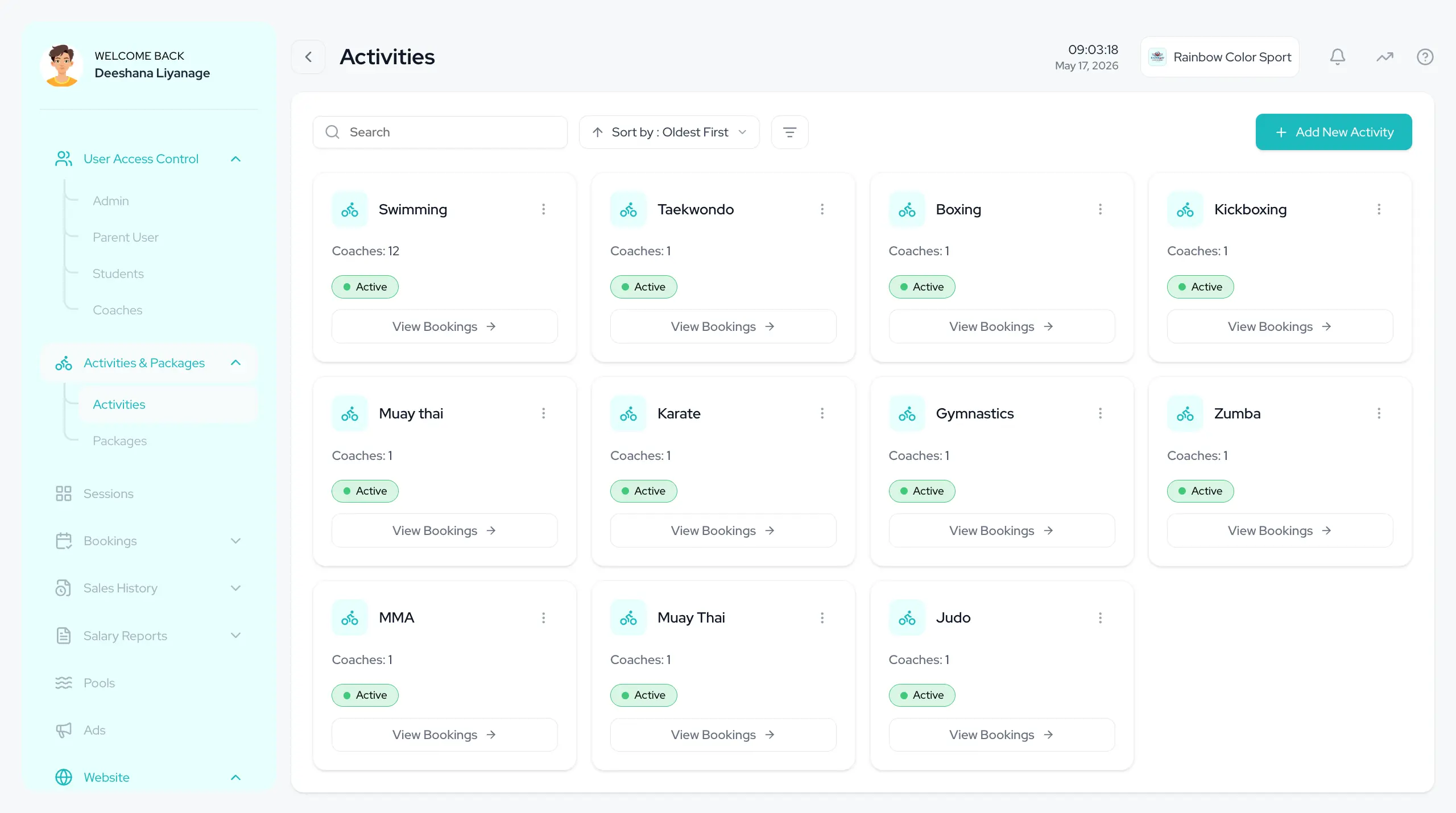The image size is (1456, 813).
Task: View Bookings for Gymnastics
Action: pyautogui.click(x=1002, y=530)
